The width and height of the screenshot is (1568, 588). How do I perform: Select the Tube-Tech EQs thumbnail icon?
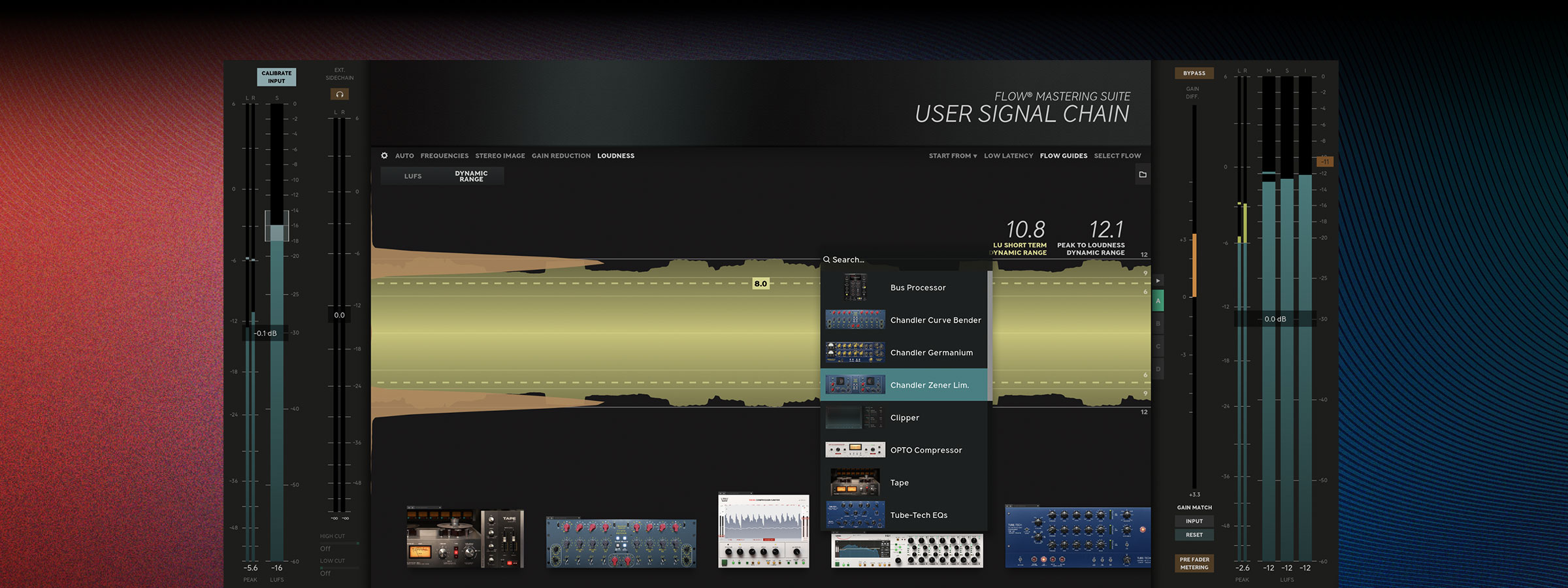tap(855, 515)
